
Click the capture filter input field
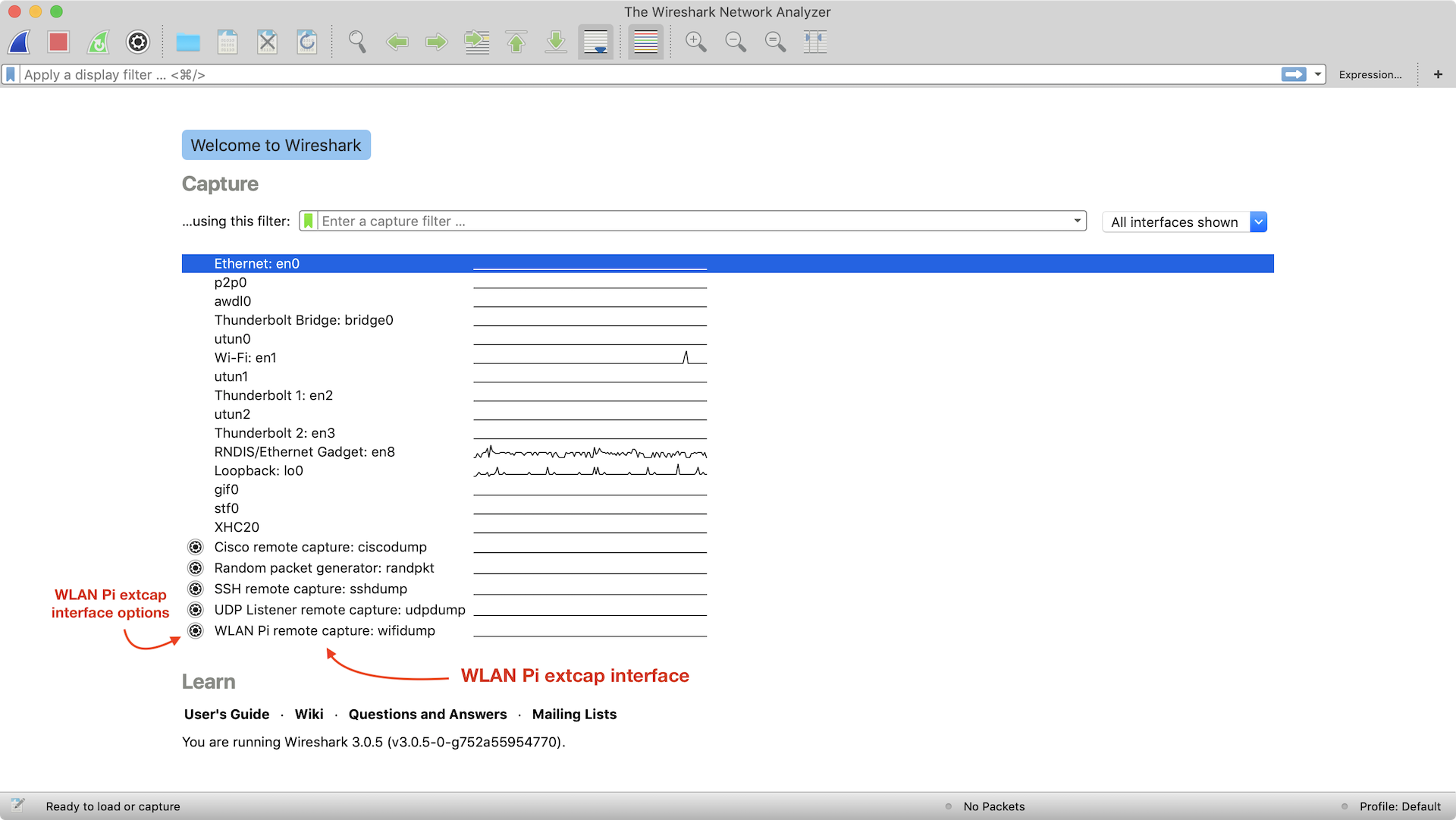692,221
